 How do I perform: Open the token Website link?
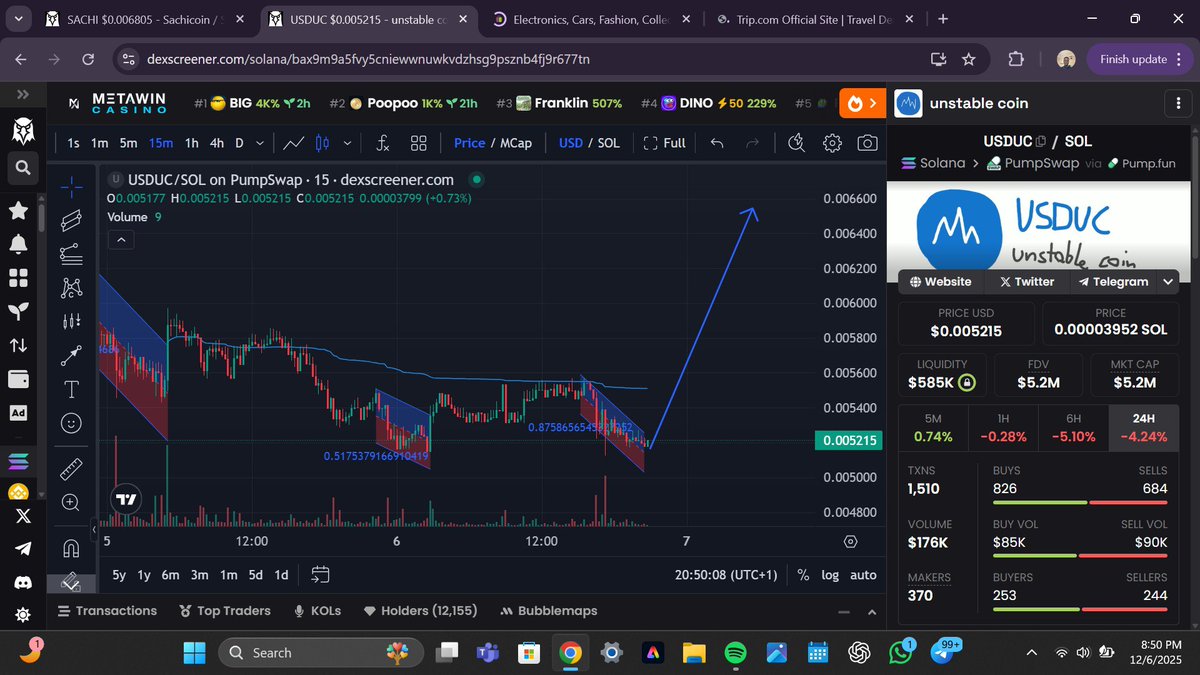coord(941,282)
